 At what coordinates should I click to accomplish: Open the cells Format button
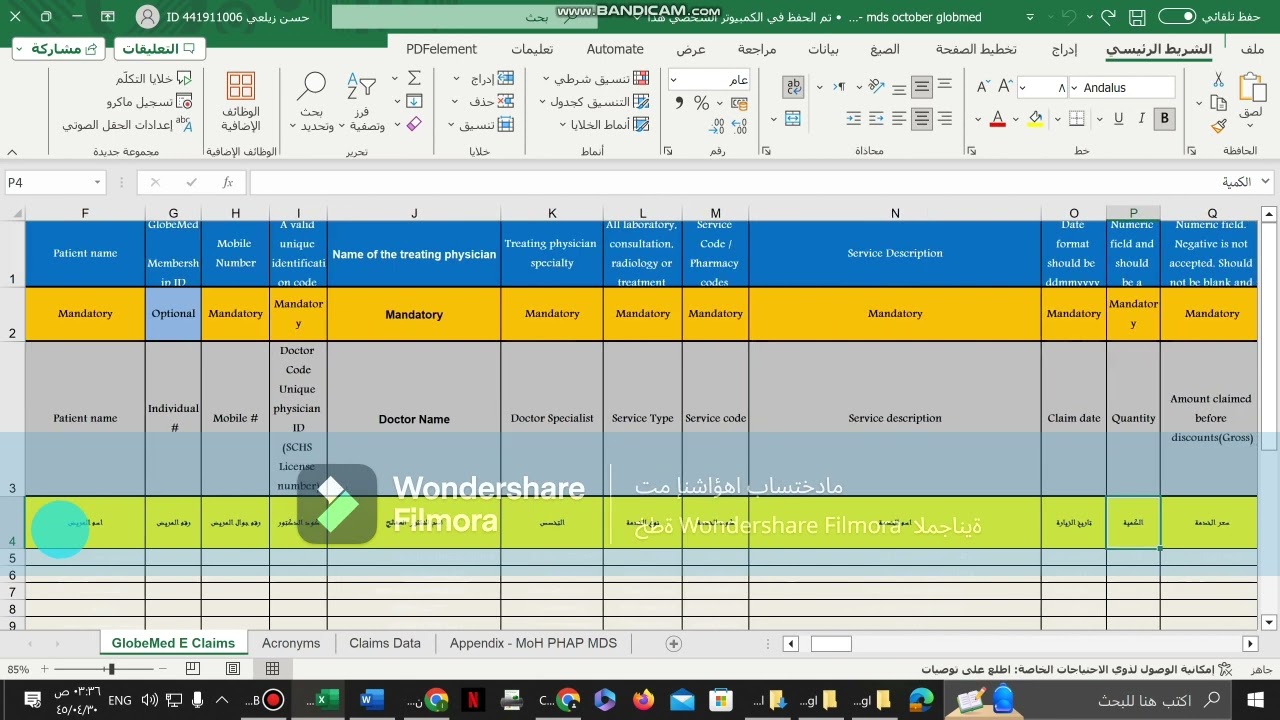pos(481,125)
